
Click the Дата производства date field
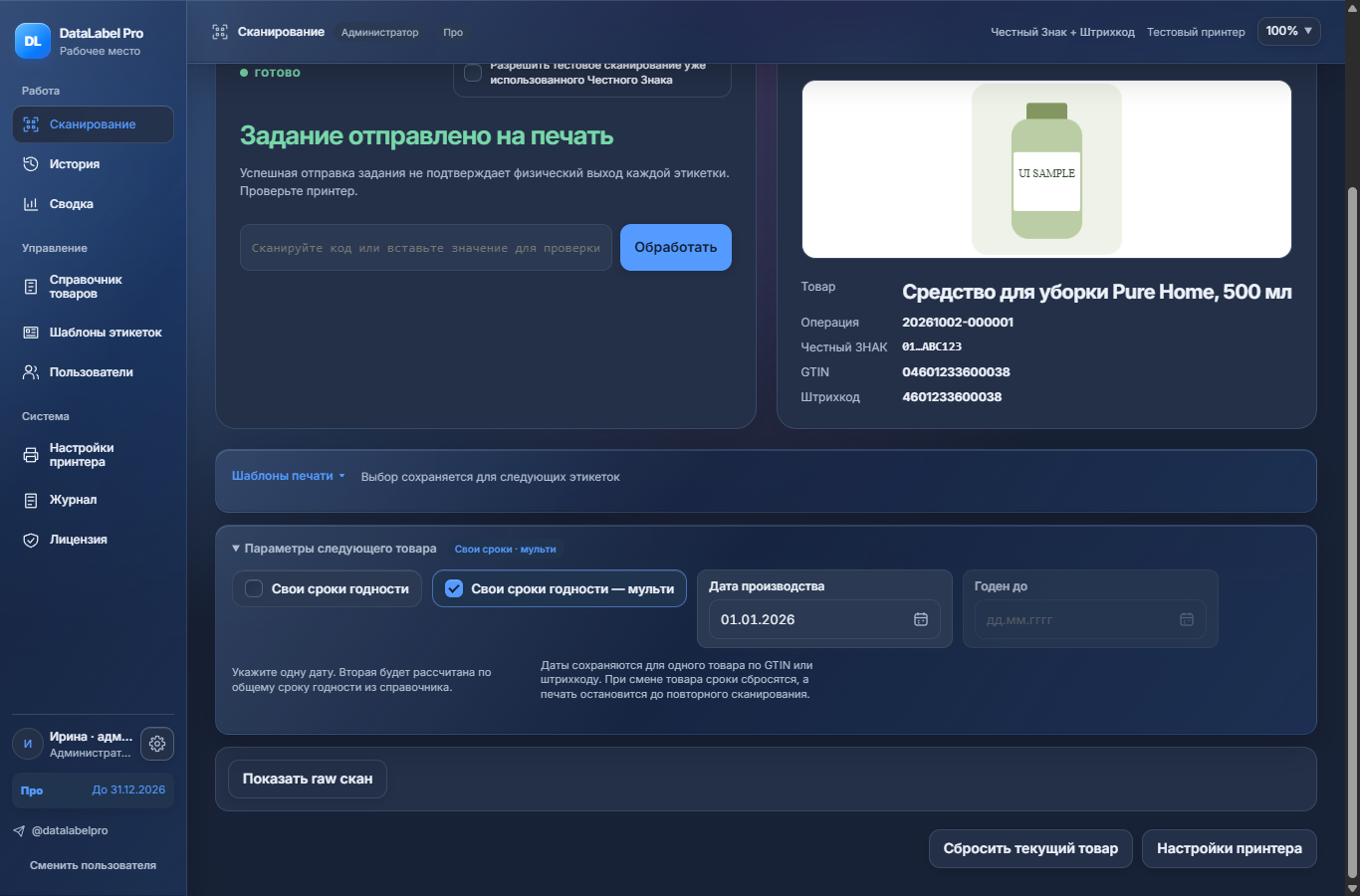[x=824, y=619]
